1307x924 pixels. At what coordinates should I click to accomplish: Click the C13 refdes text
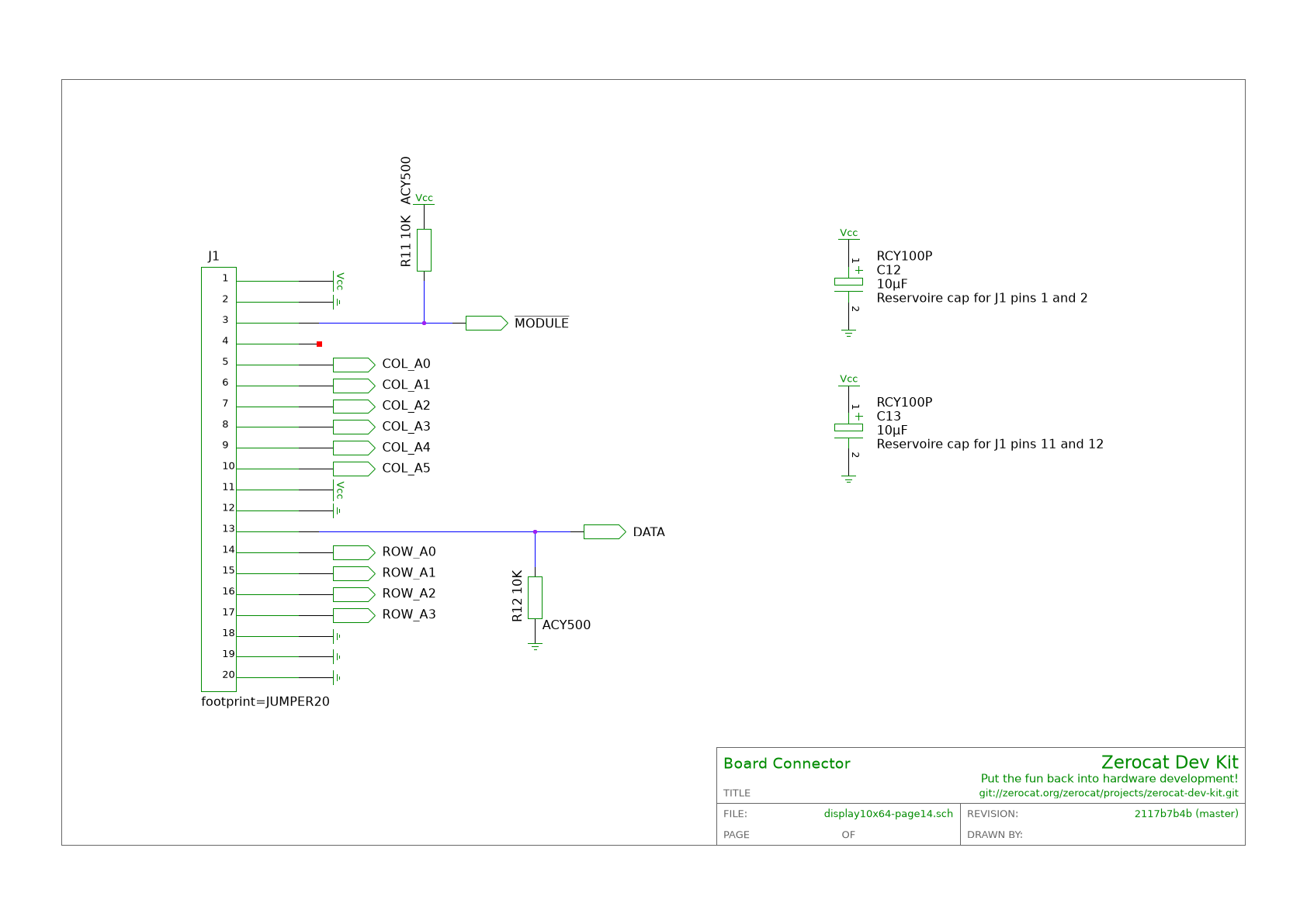pyautogui.click(x=889, y=417)
